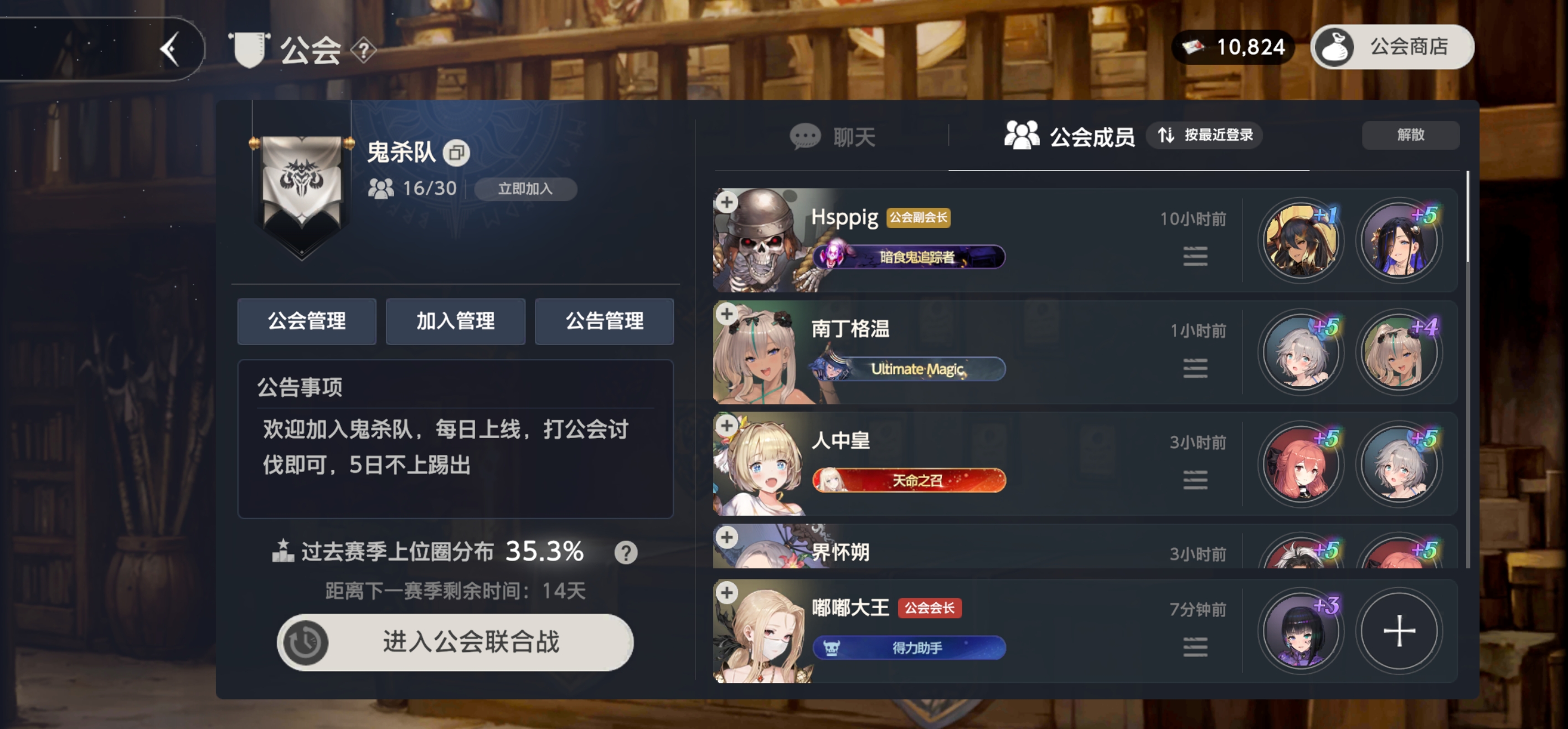Viewport: 1568px width, 729px height.
Task: Open the 公会商店 guild shop
Action: [x=1392, y=47]
